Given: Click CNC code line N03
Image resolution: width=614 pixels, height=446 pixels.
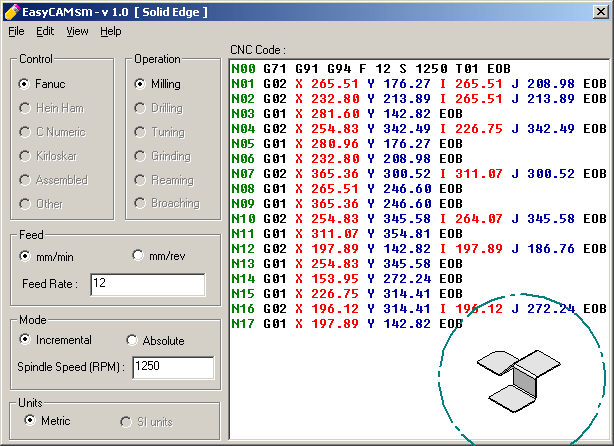Looking at the screenshot, I should [x=347, y=114].
